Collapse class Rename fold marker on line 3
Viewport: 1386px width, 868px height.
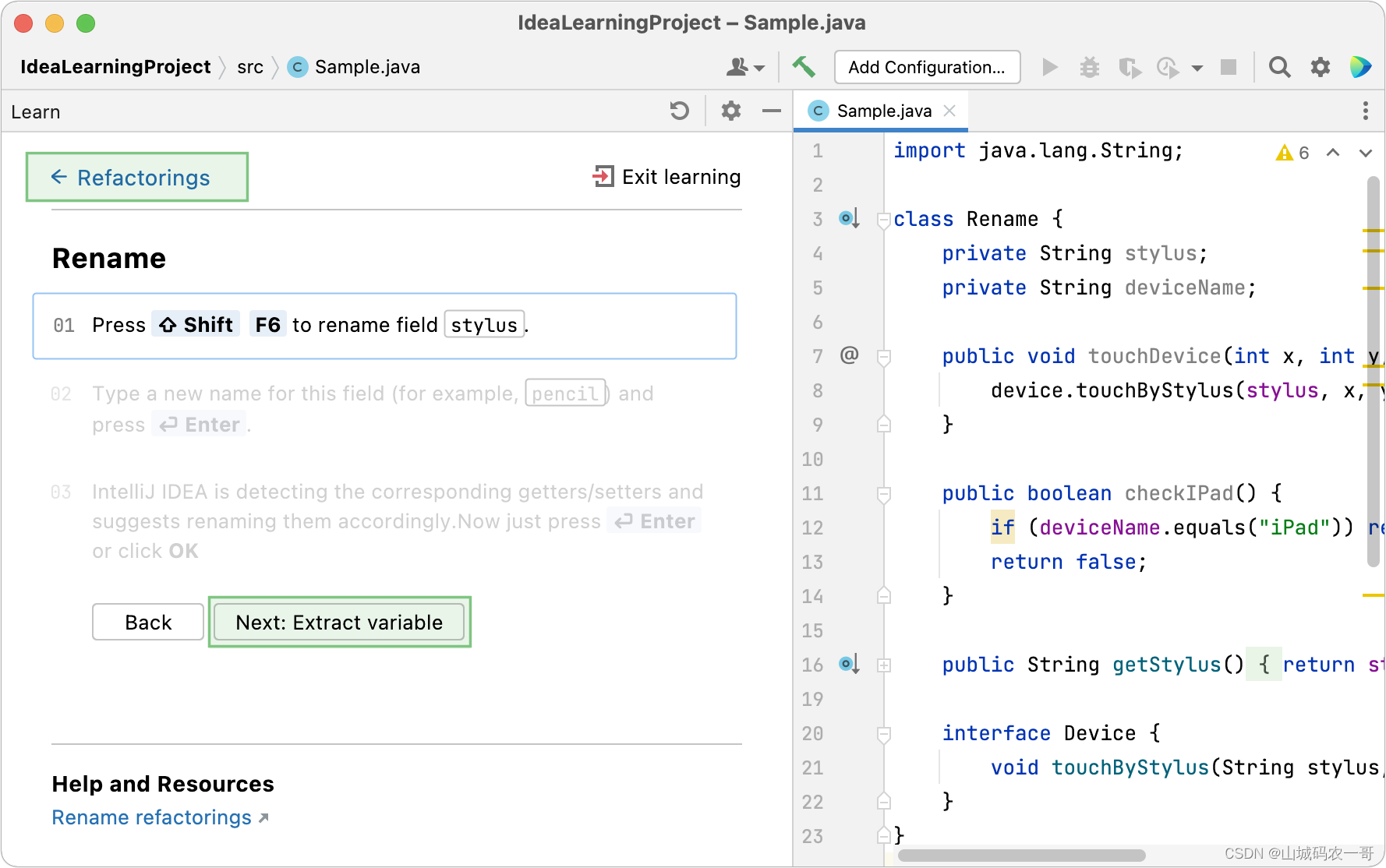884,221
